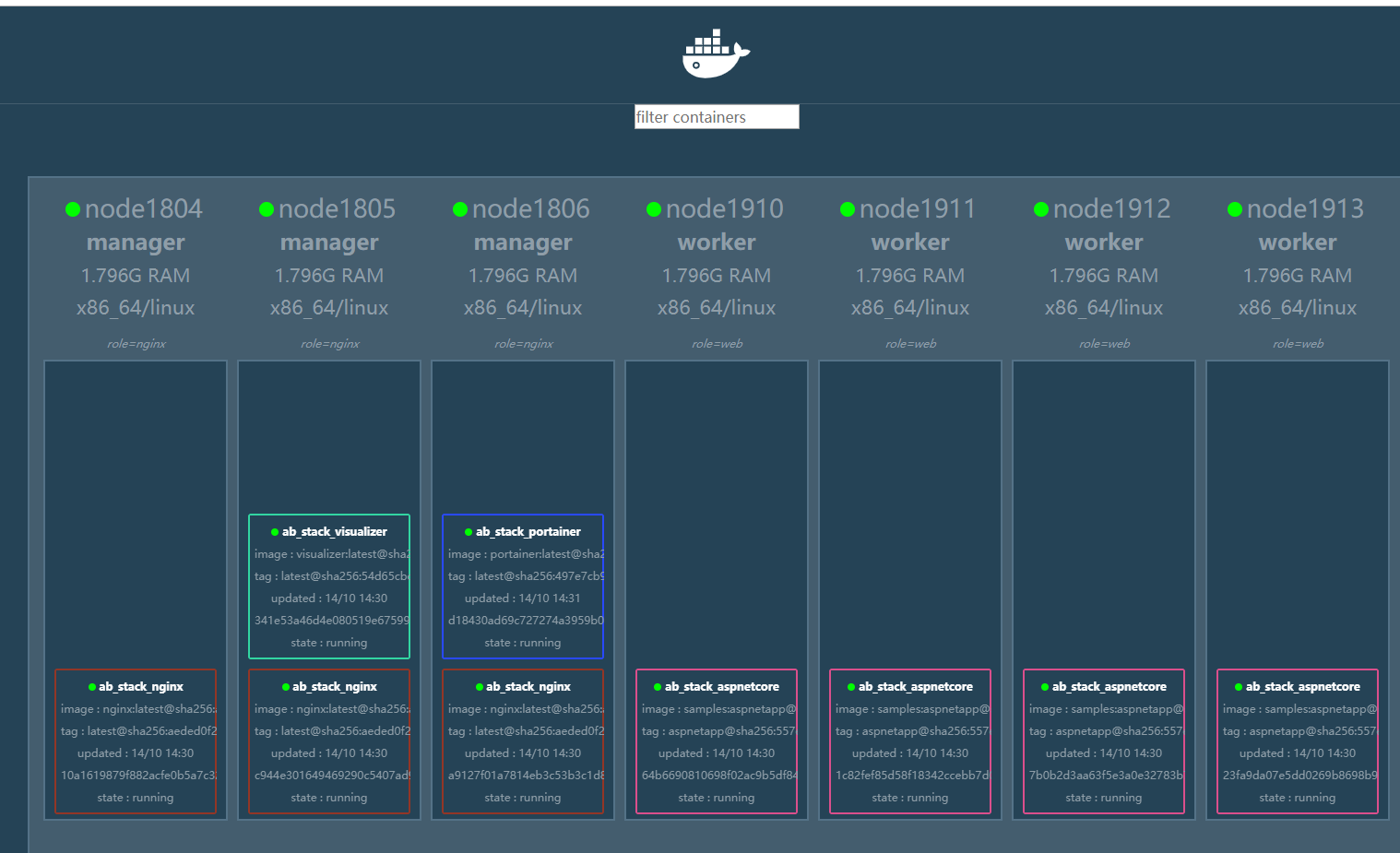
Task: Click the role=nginx label under node1804
Action: click(x=136, y=344)
